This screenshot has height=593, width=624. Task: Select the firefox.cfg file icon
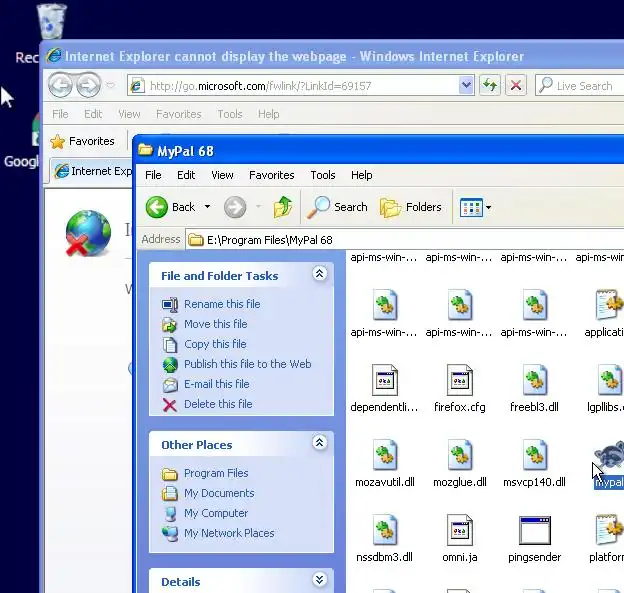(x=460, y=380)
